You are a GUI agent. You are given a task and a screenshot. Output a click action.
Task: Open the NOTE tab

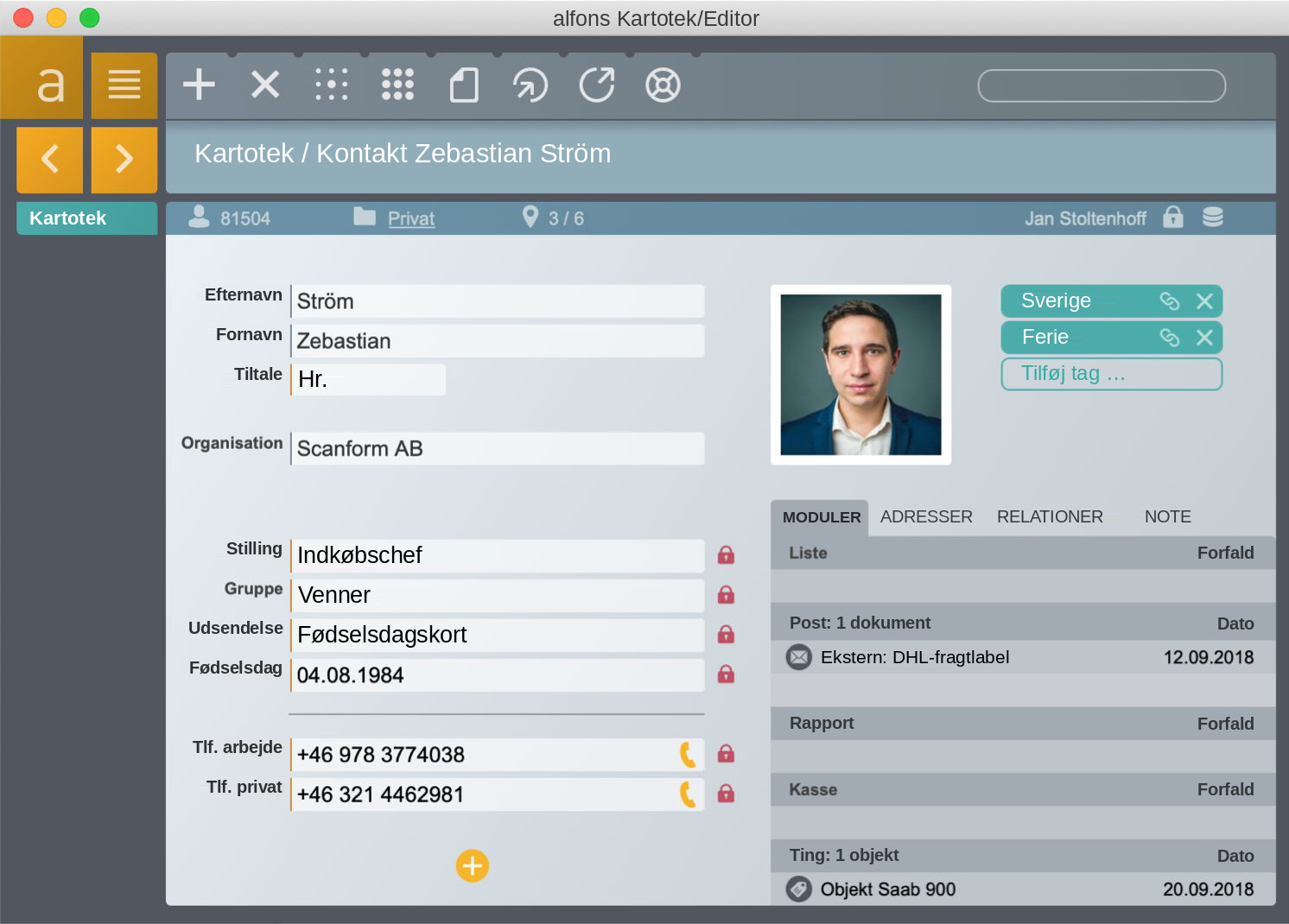pyautogui.click(x=1167, y=516)
